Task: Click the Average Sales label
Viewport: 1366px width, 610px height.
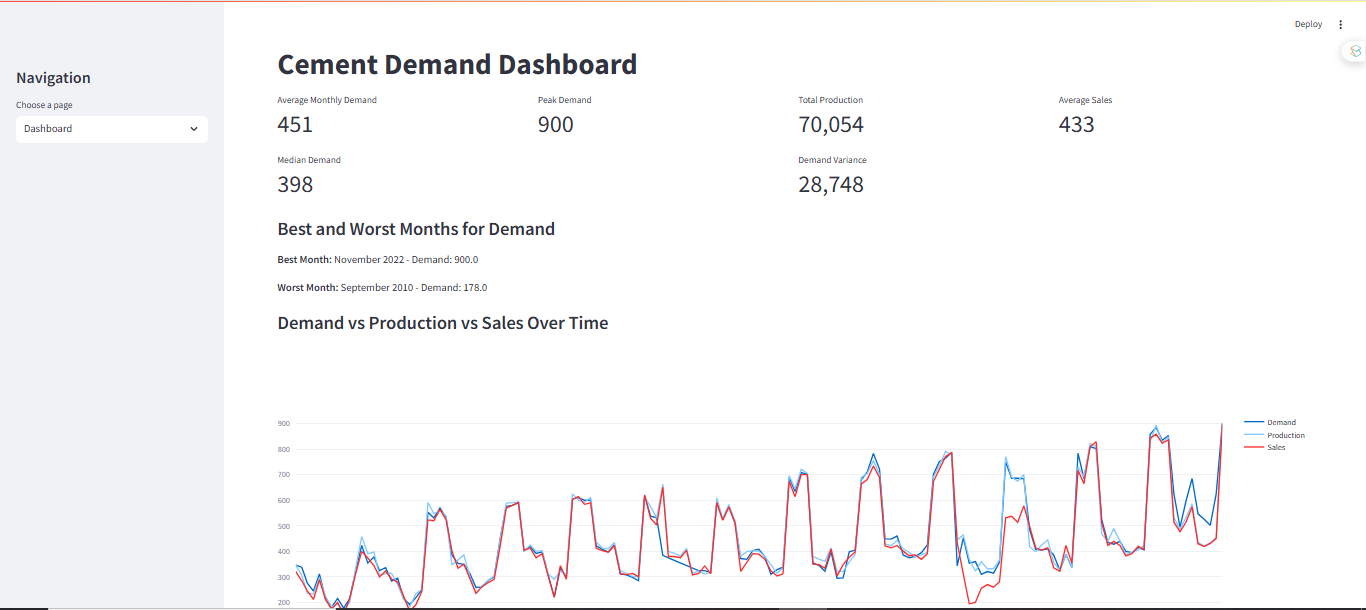Action: click(1086, 100)
